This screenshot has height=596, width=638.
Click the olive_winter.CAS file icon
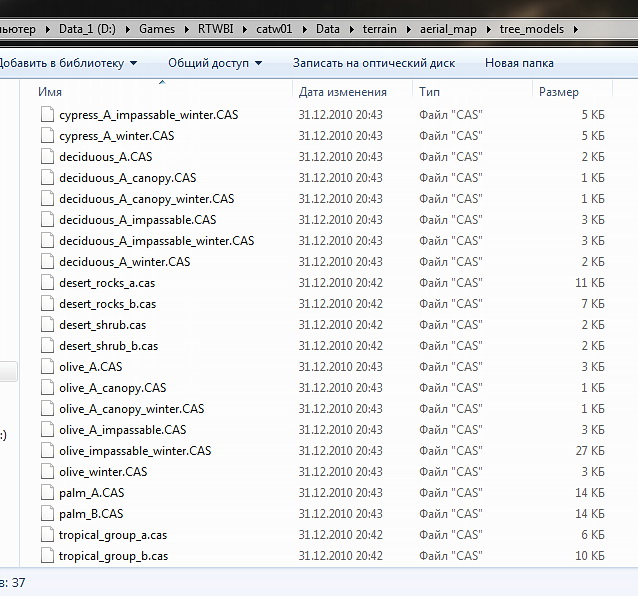(47, 472)
